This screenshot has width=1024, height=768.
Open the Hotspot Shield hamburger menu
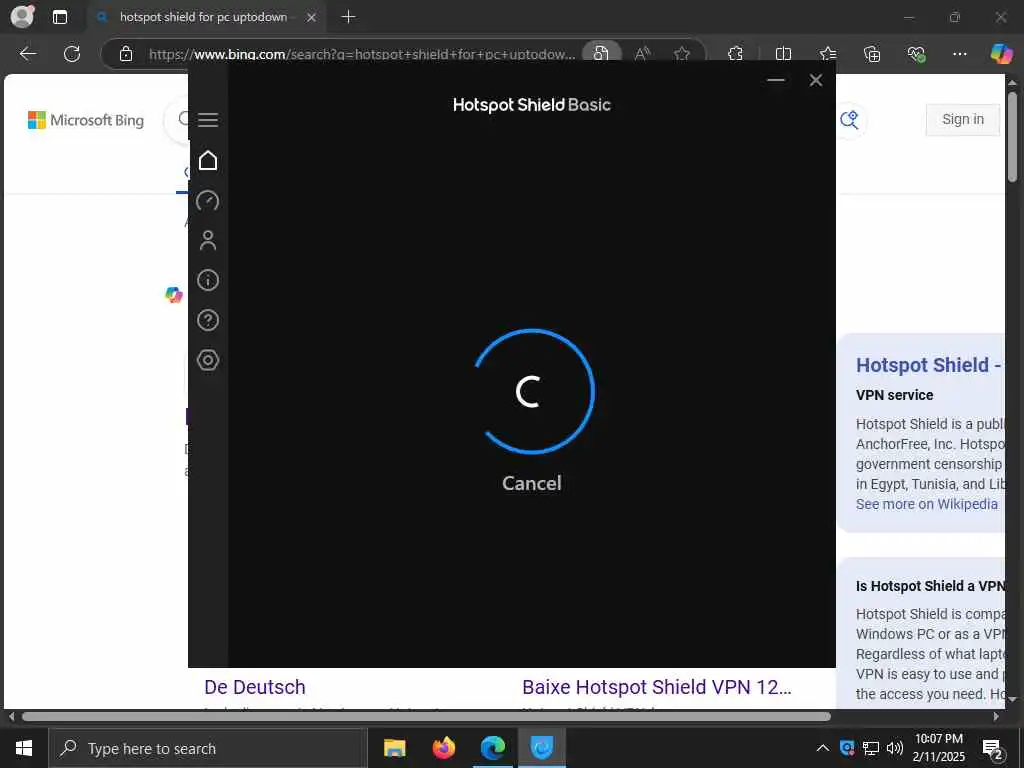208,120
